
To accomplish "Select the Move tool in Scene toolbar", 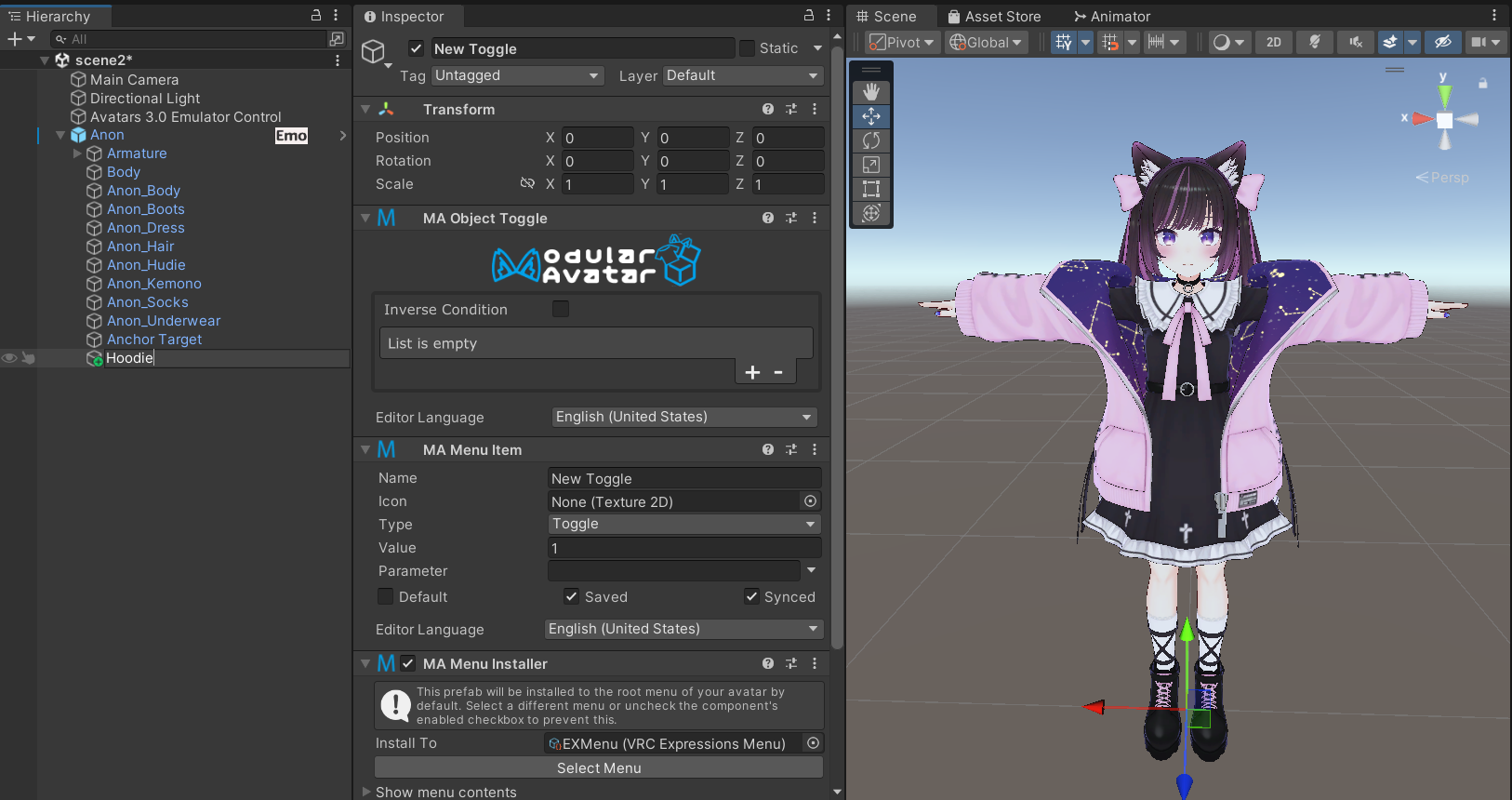I will pyautogui.click(x=871, y=115).
